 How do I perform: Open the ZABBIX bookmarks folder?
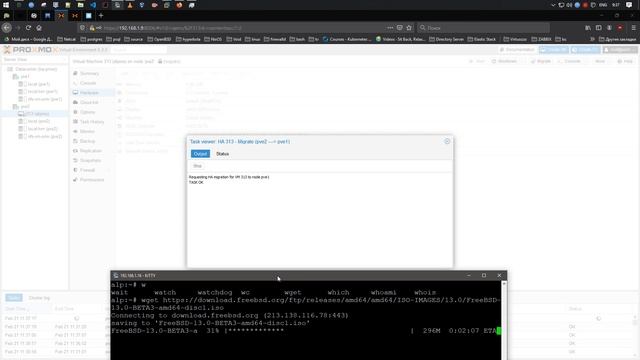(542, 39)
